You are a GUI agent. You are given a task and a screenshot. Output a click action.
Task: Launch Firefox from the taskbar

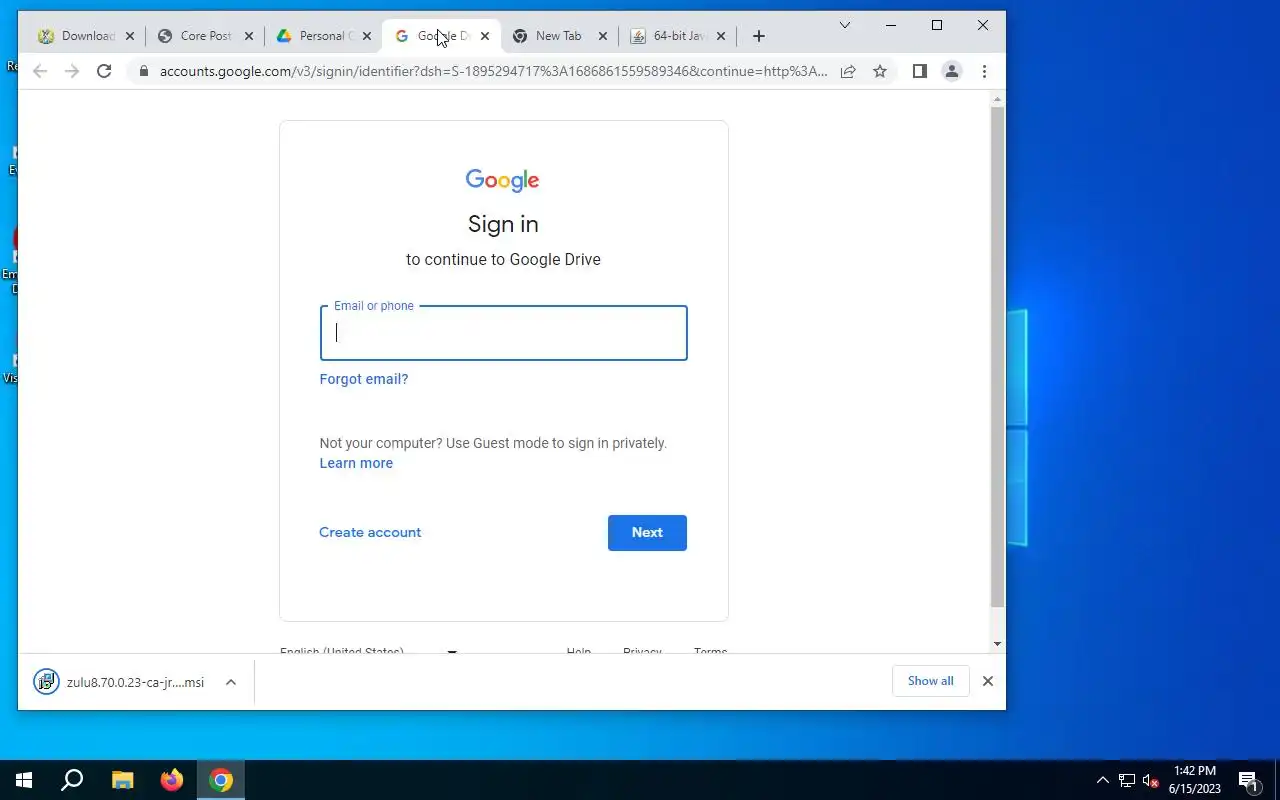tap(172, 780)
